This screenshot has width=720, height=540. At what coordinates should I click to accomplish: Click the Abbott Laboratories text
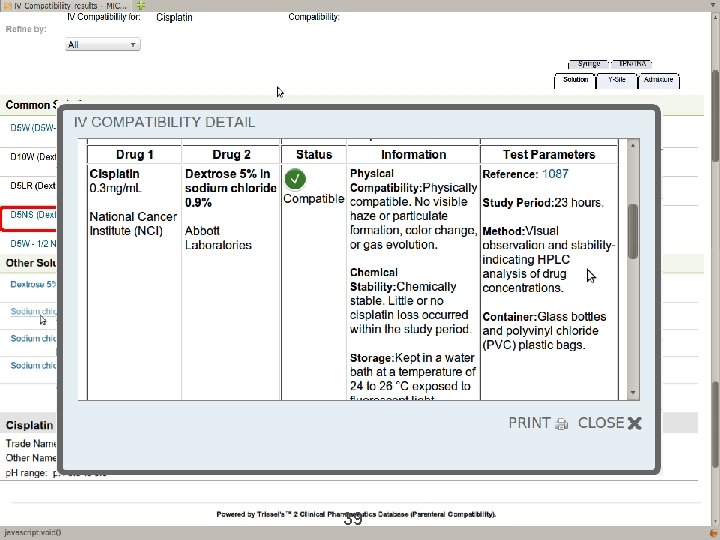(x=218, y=238)
